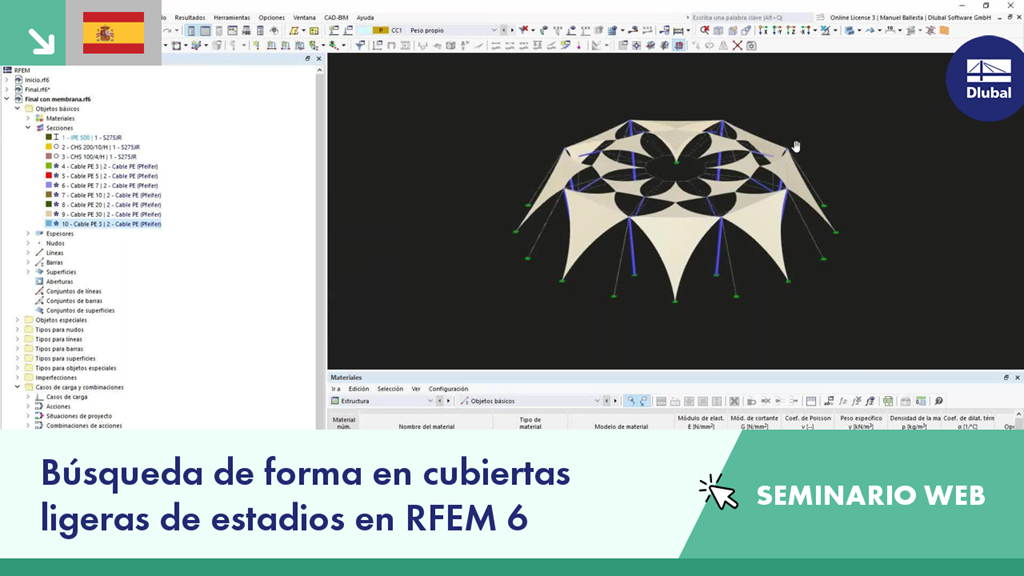Expand the Objetos especiales folder
1024x576 pixels.
tap(18, 320)
